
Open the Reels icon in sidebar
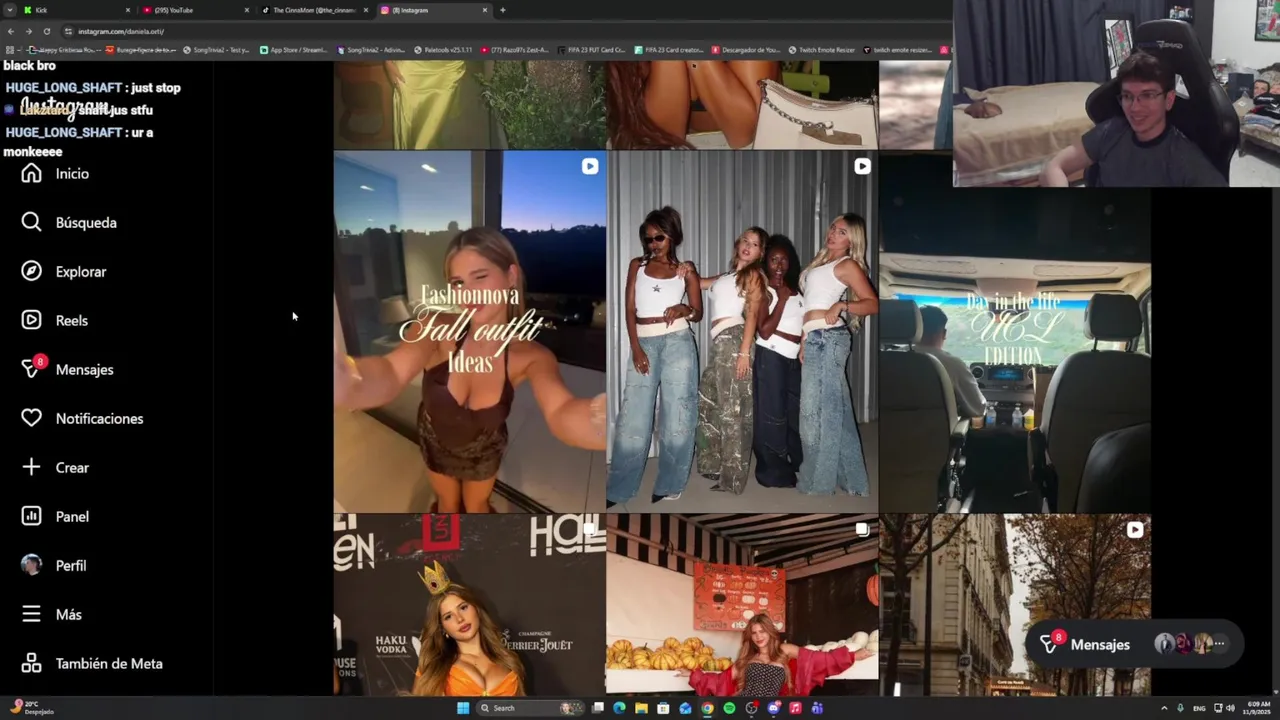point(31,321)
